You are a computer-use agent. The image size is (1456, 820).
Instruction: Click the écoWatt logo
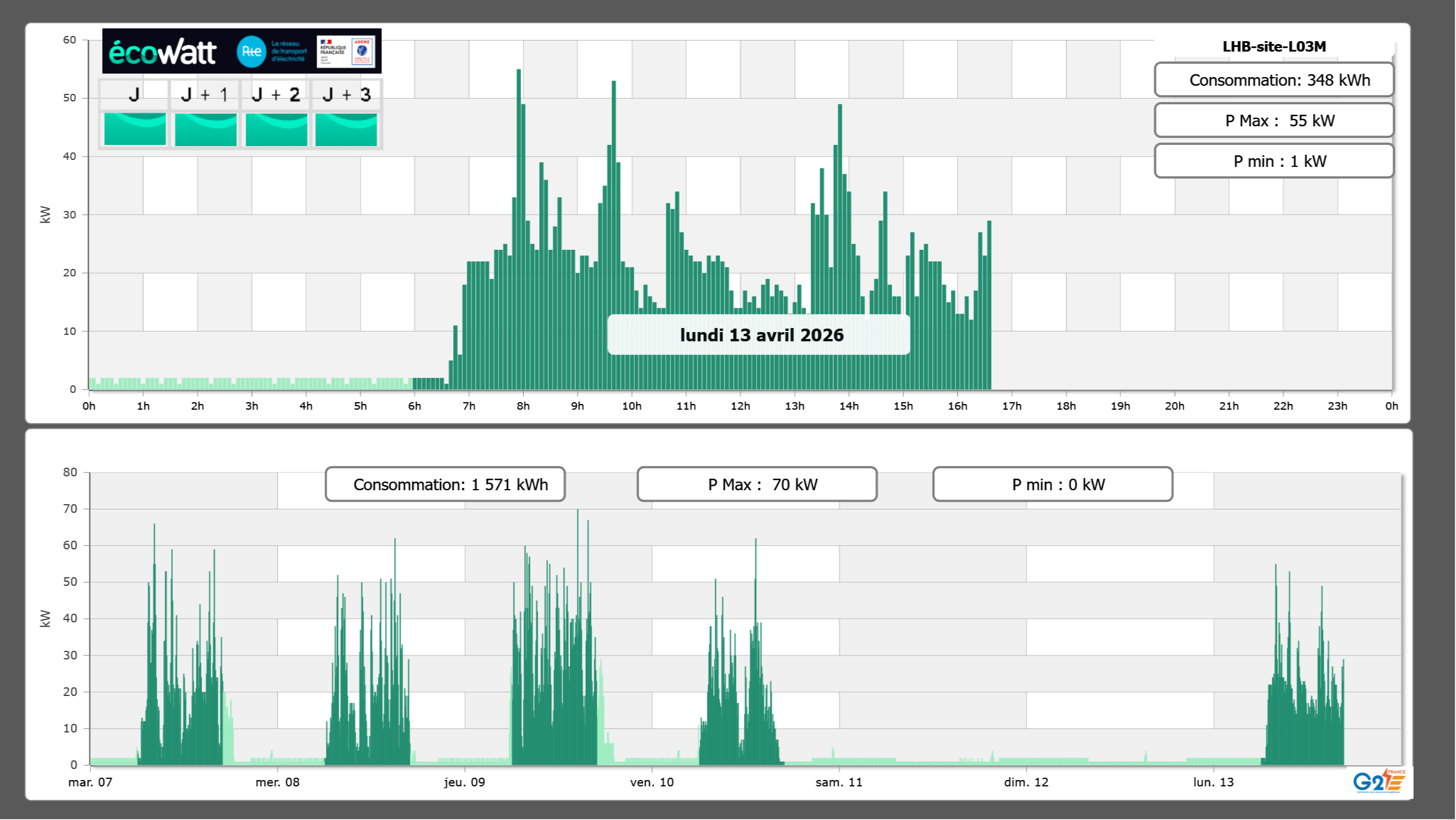[x=163, y=52]
